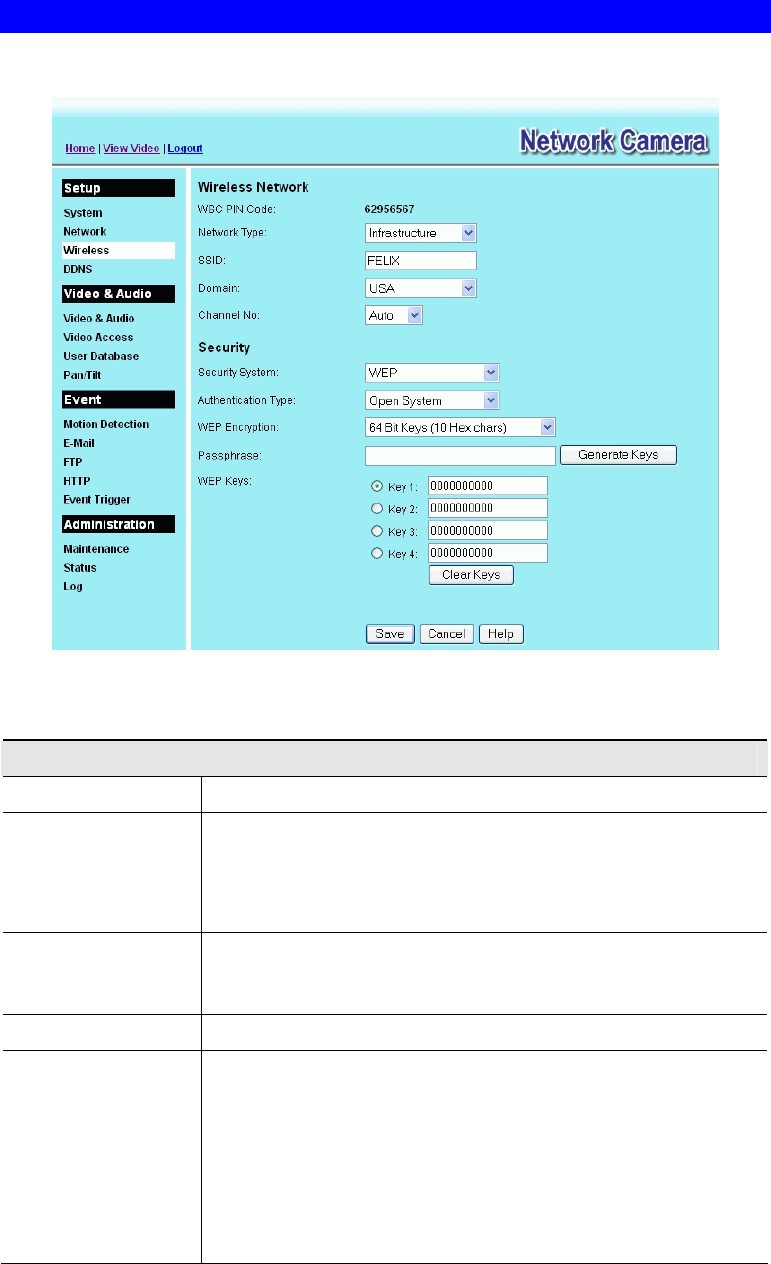Select the Key 4 radio button
Screen dimensions: 771x1264
coord(377,553)
